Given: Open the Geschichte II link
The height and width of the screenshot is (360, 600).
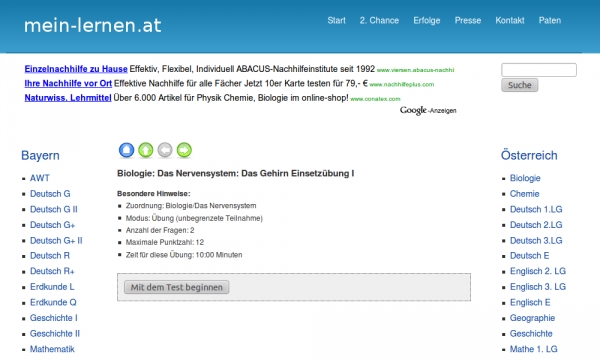Looking at the screenshot, I should pyautogui.click(x=55, y=334).
